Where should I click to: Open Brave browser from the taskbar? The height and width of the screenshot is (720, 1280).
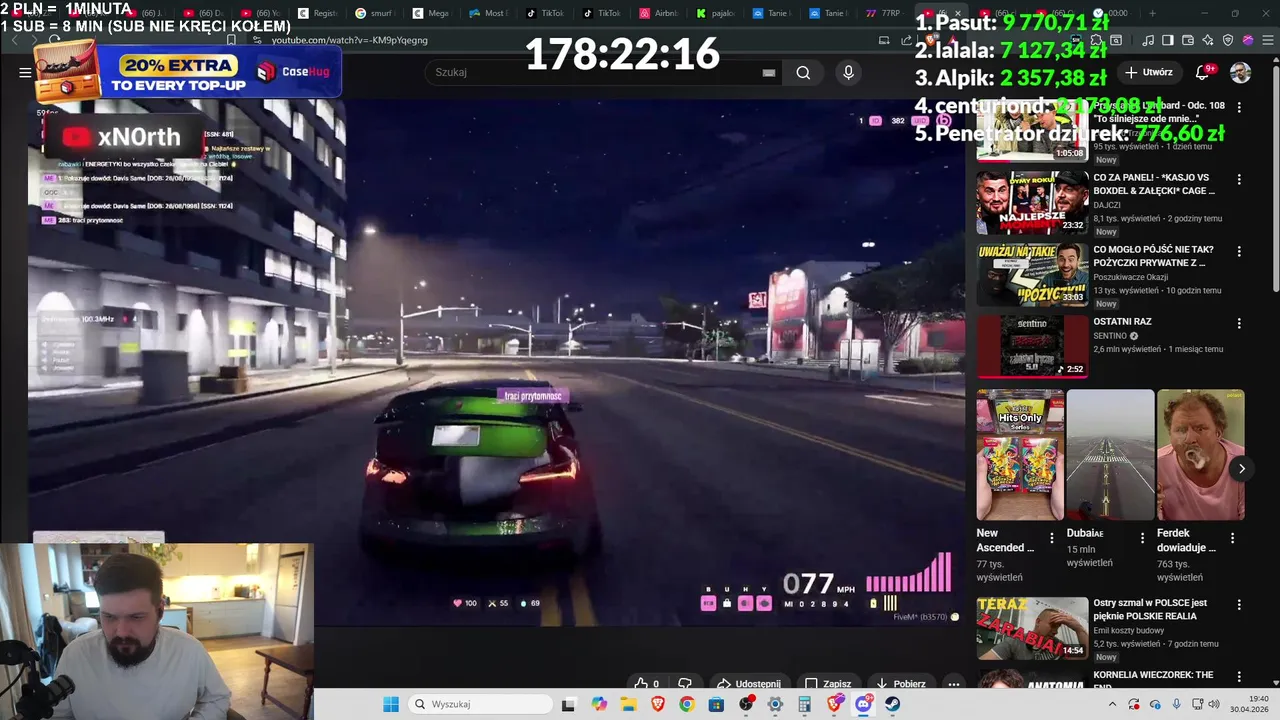coord(658,704)
